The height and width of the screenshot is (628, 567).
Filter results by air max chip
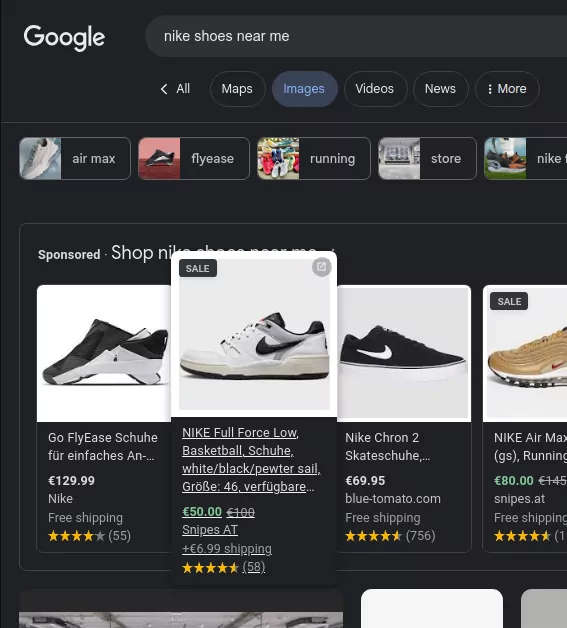click(75, 159)
